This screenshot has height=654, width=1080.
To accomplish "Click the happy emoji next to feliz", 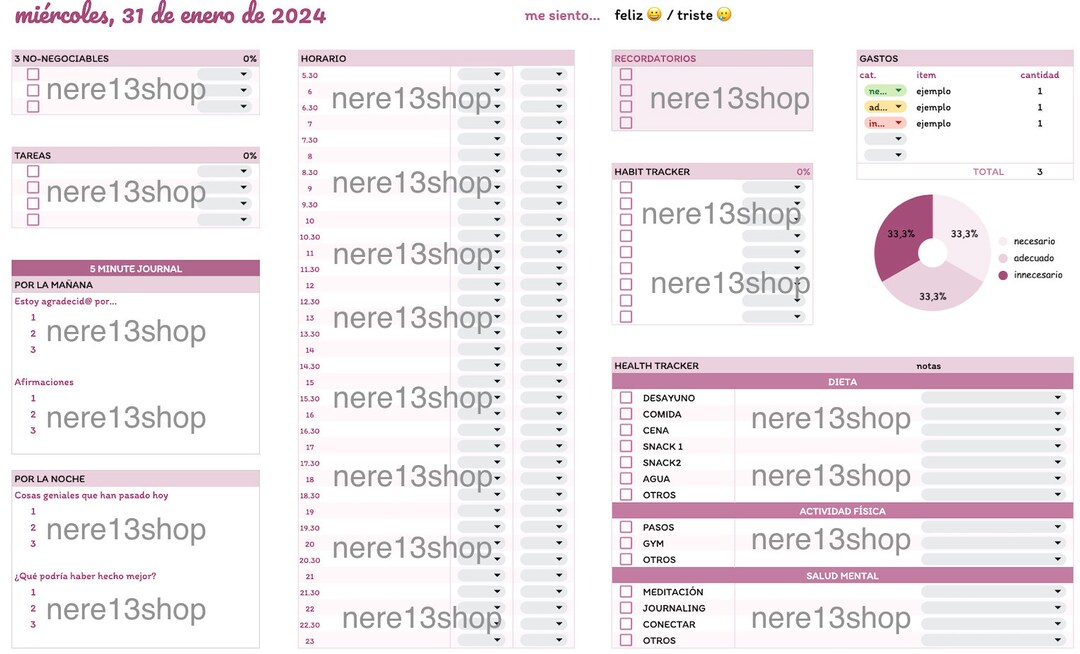I will (x=654, y=14).
